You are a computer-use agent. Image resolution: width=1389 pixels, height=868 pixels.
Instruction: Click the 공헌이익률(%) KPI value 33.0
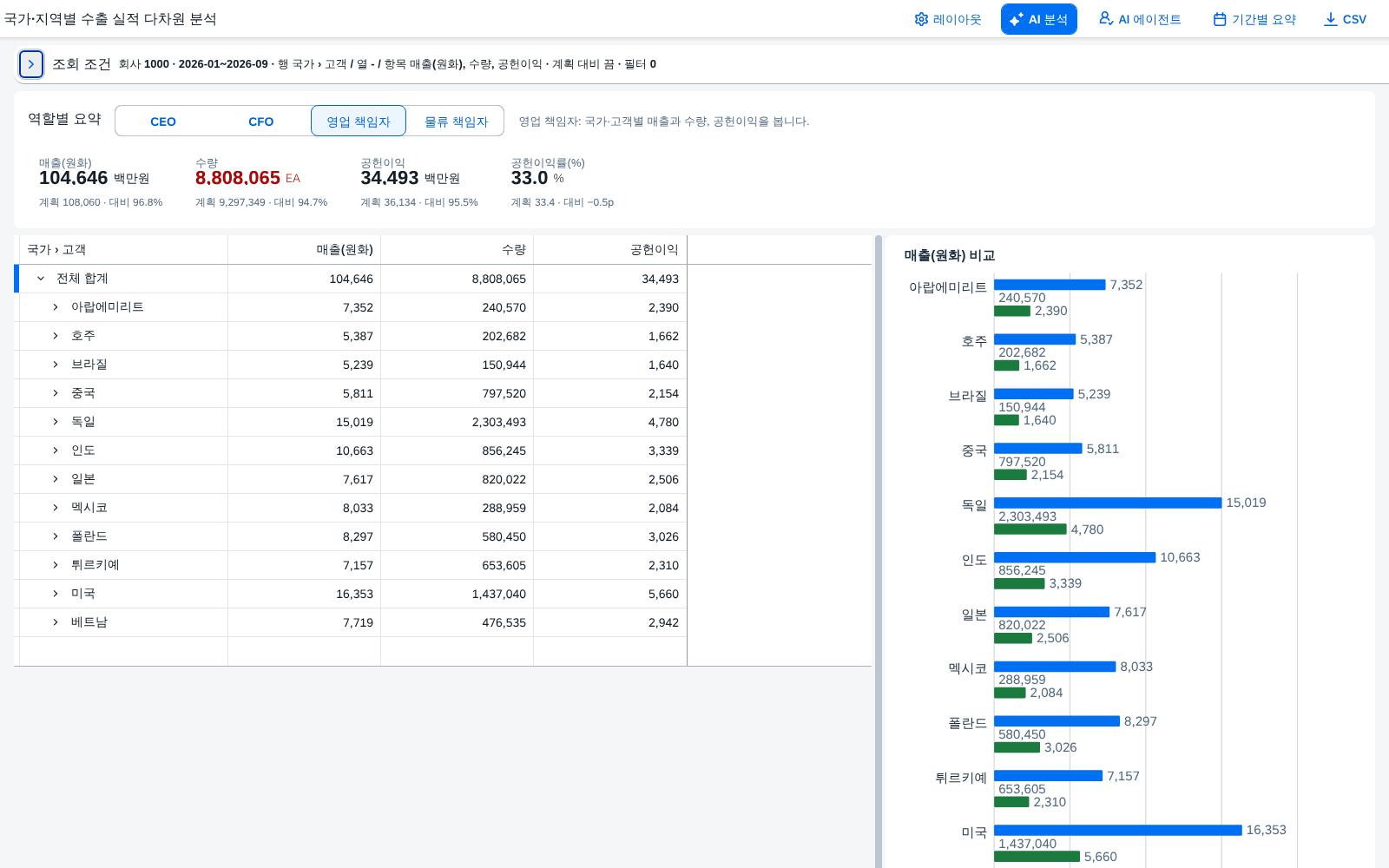tap(530, 178)
